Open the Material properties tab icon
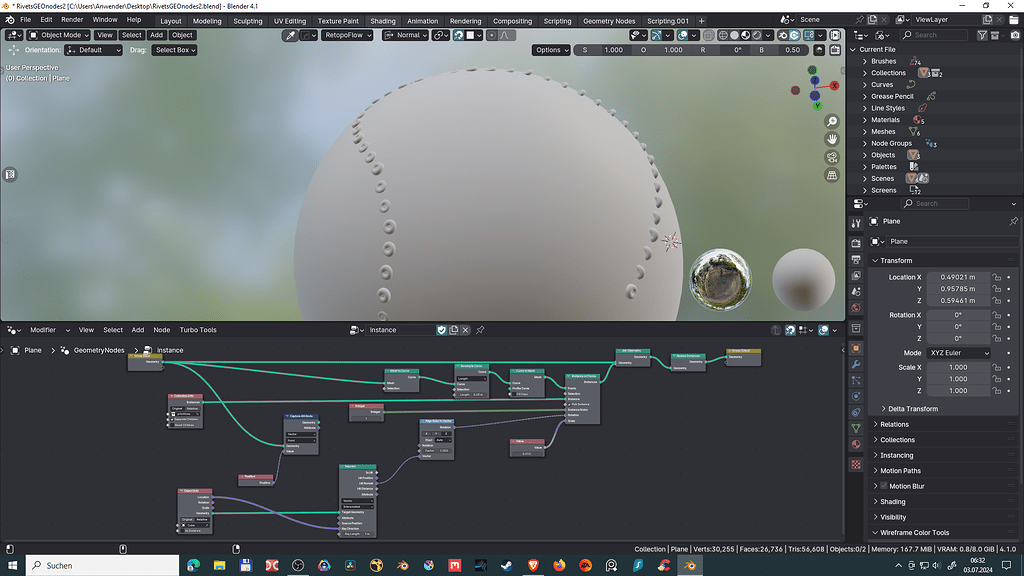This screenshot has width=1024, height=576. (856, 445)
